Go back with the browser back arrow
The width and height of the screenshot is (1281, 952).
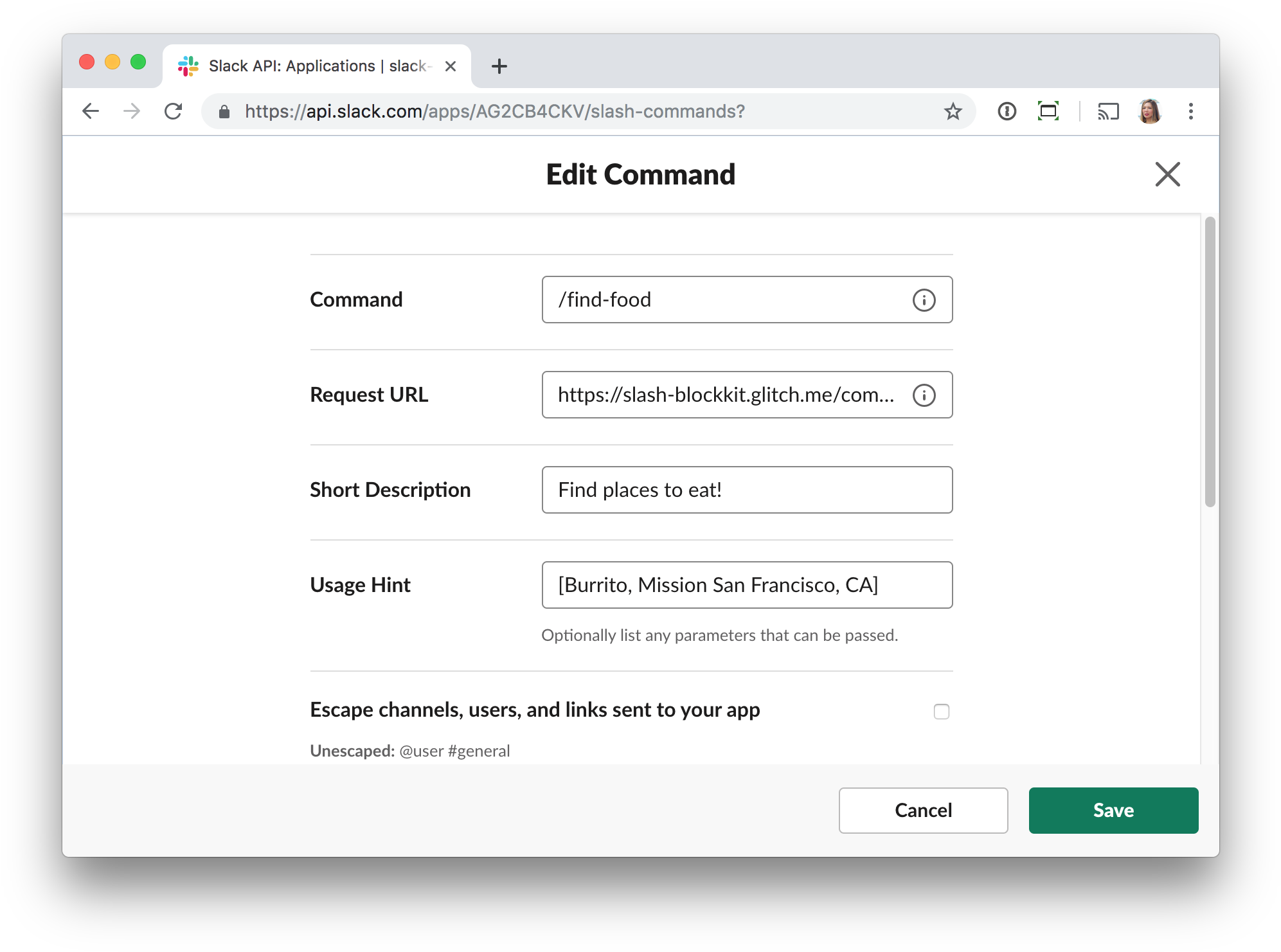coord(91,112)
